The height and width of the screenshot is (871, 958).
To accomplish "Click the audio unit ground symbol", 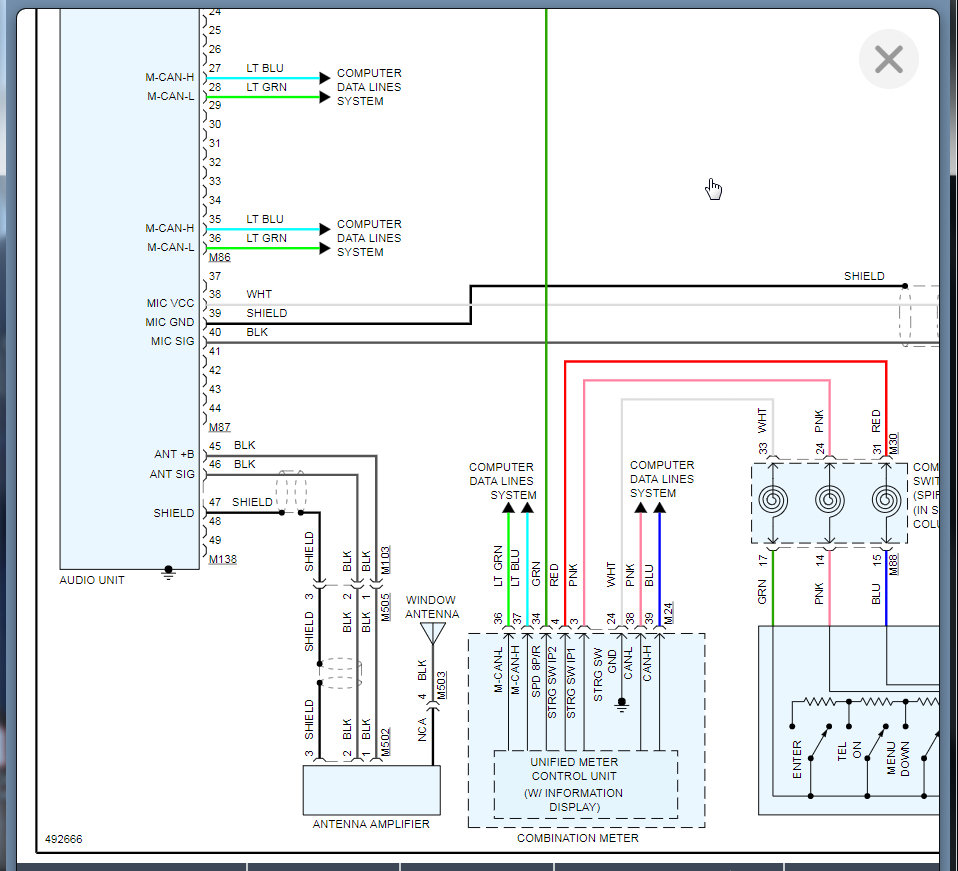I will coord(168,574).
